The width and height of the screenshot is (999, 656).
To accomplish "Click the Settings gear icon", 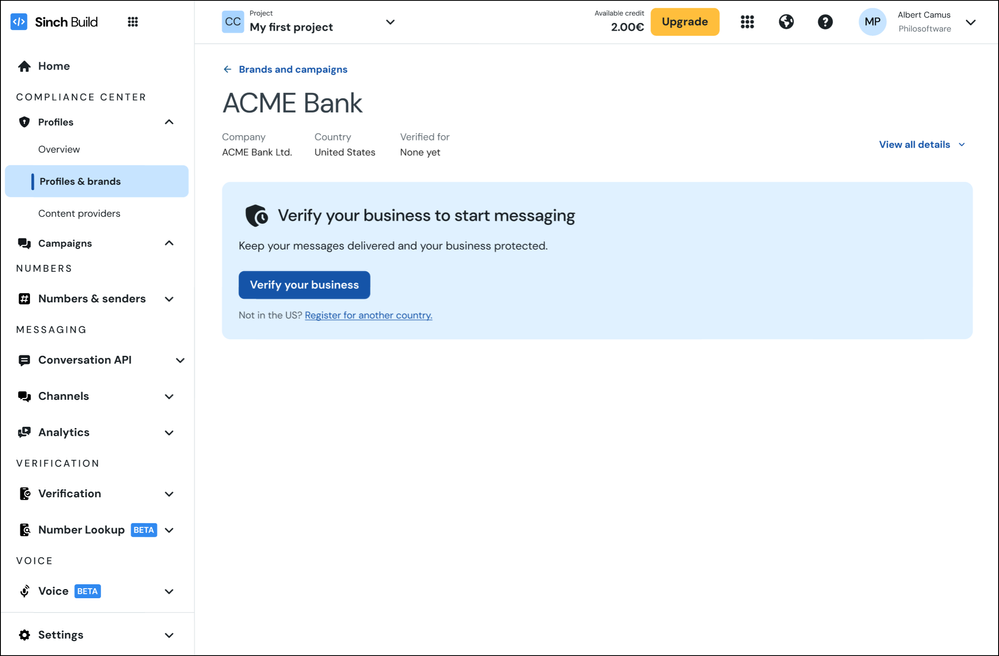I will pyautogui.click(x=24, y=635).
